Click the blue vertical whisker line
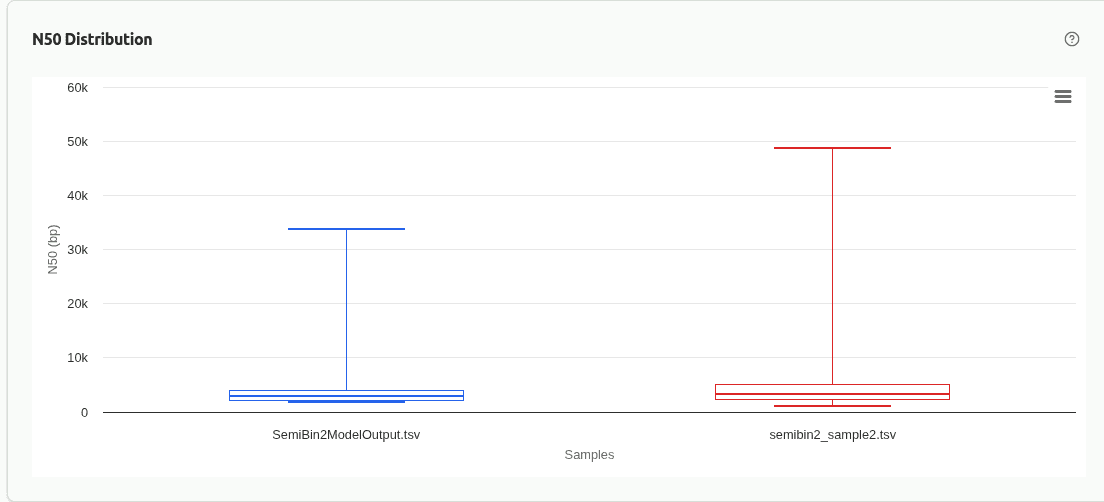This screenshot has height=502, width=1104. click(x=346, y=310)
